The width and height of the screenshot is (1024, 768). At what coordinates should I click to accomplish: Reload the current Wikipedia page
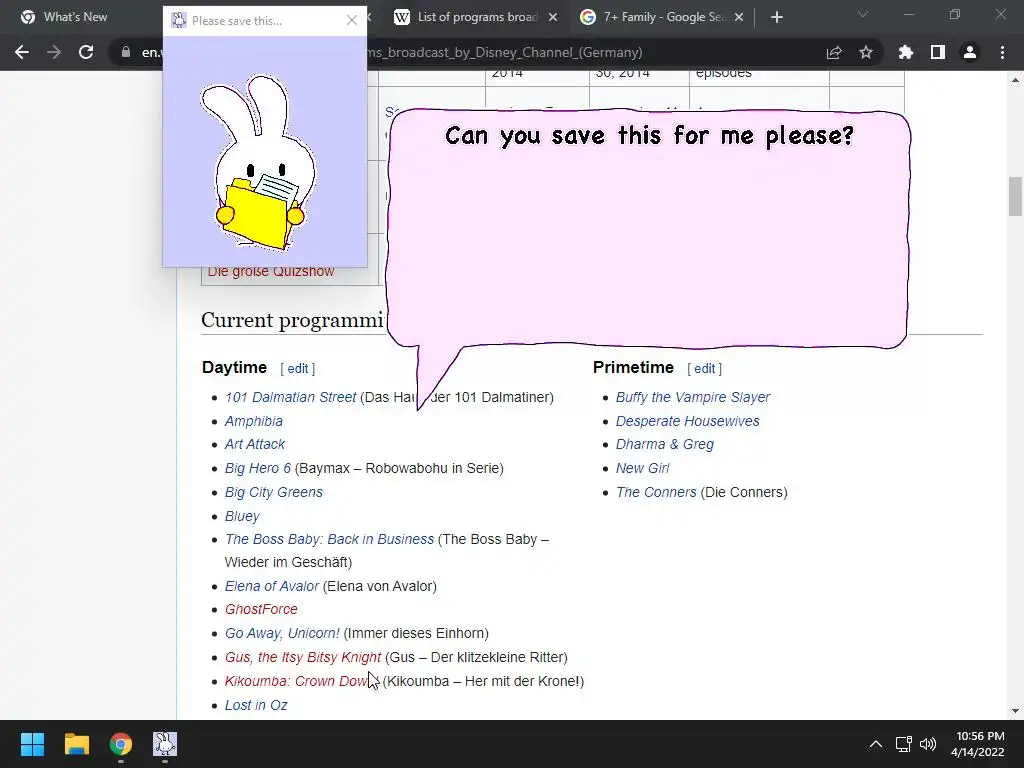point(86,52)
